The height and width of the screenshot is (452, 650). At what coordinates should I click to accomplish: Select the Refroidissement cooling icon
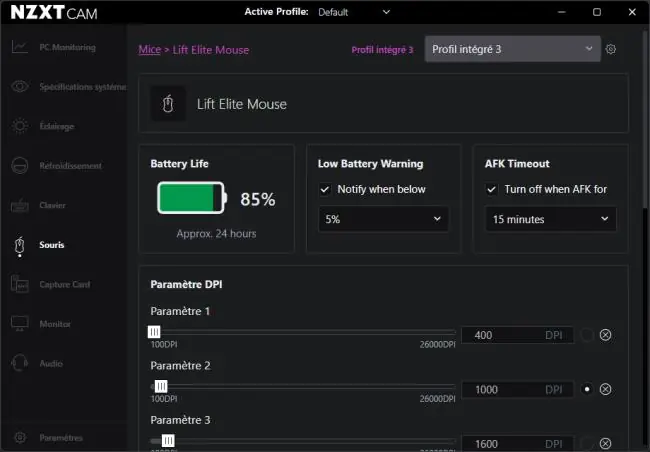click(x=19, y=165)
